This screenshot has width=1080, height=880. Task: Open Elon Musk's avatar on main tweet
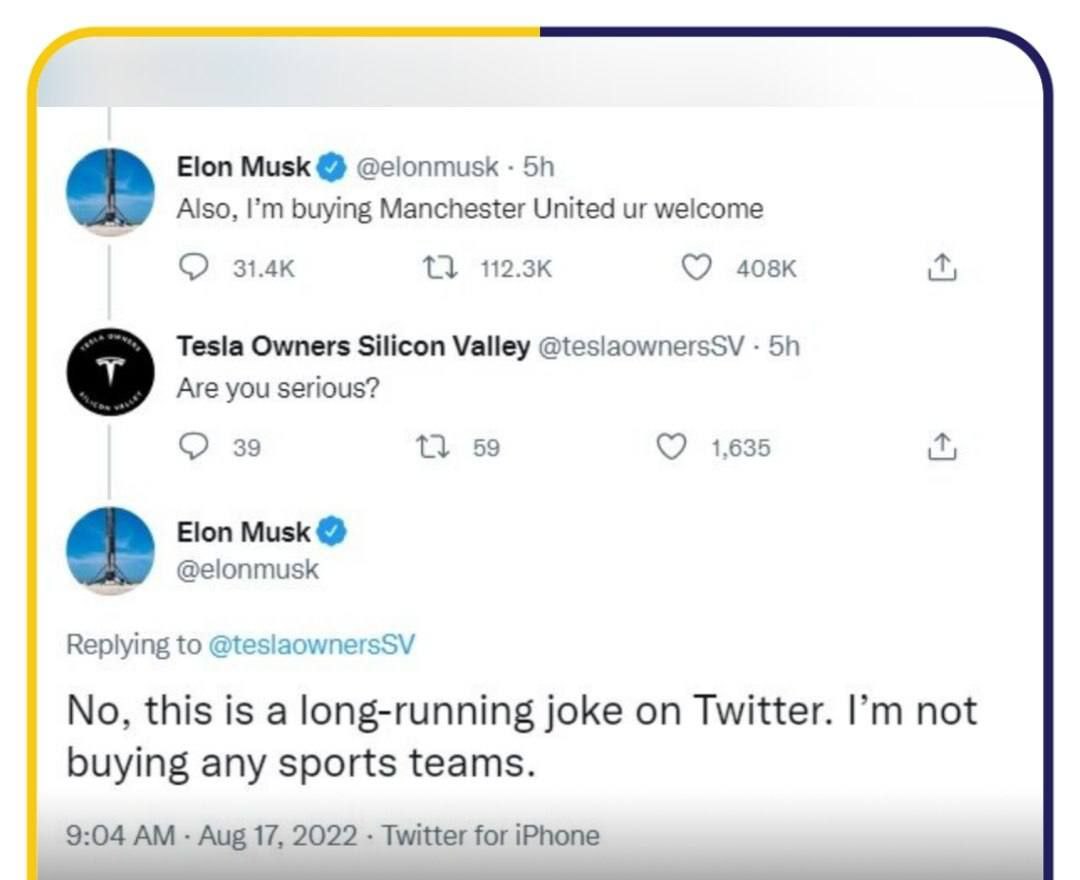[x=110, y=552]
